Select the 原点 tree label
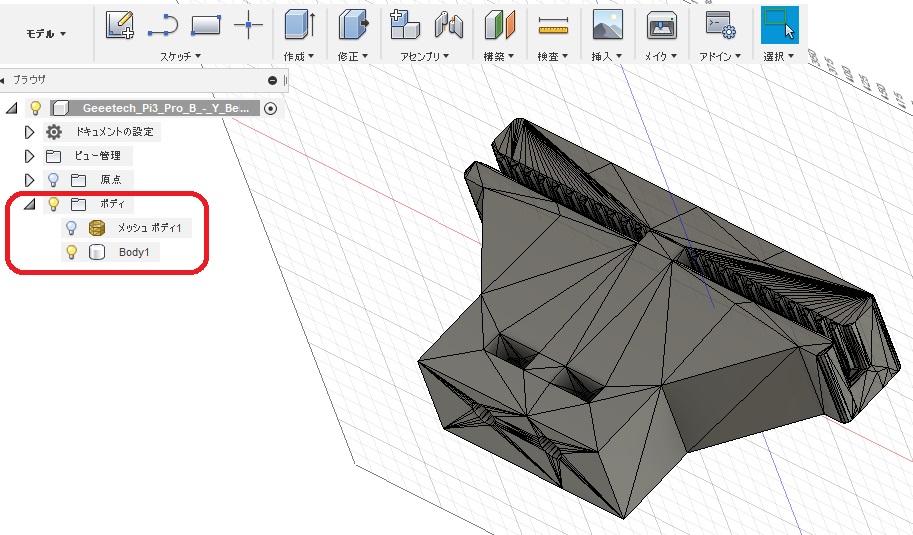The image size is (913, 535). coord(111,179)
